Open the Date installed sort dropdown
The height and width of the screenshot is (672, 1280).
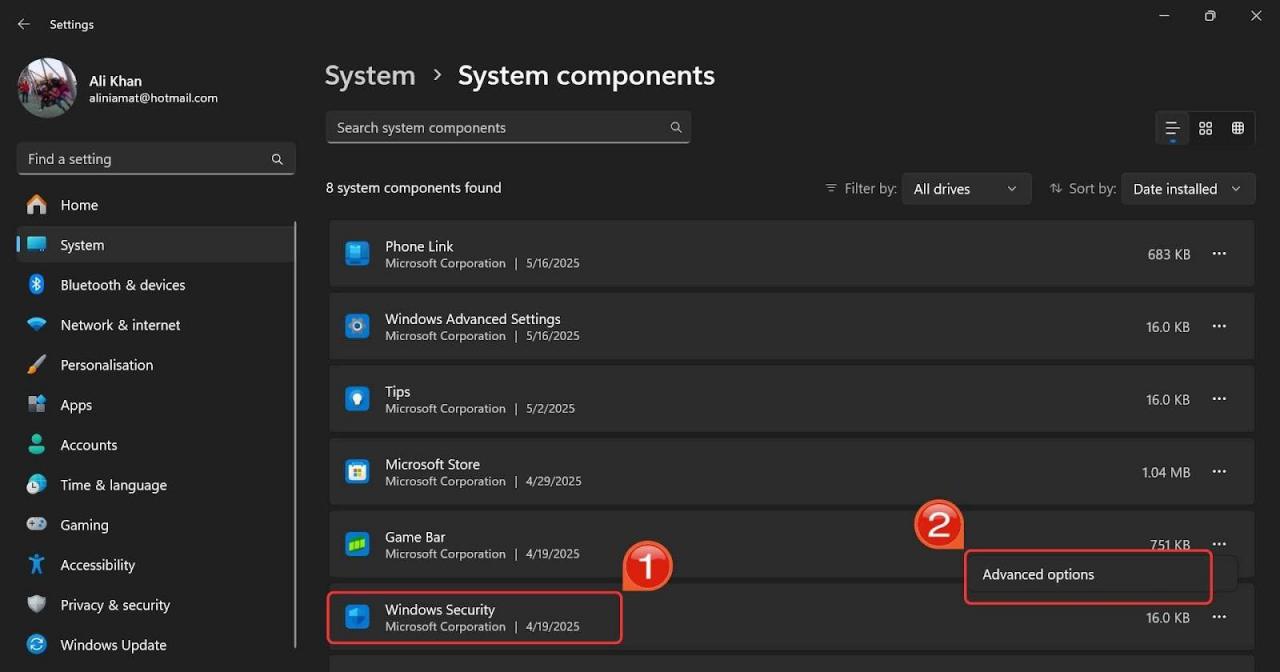point(1187,188)
